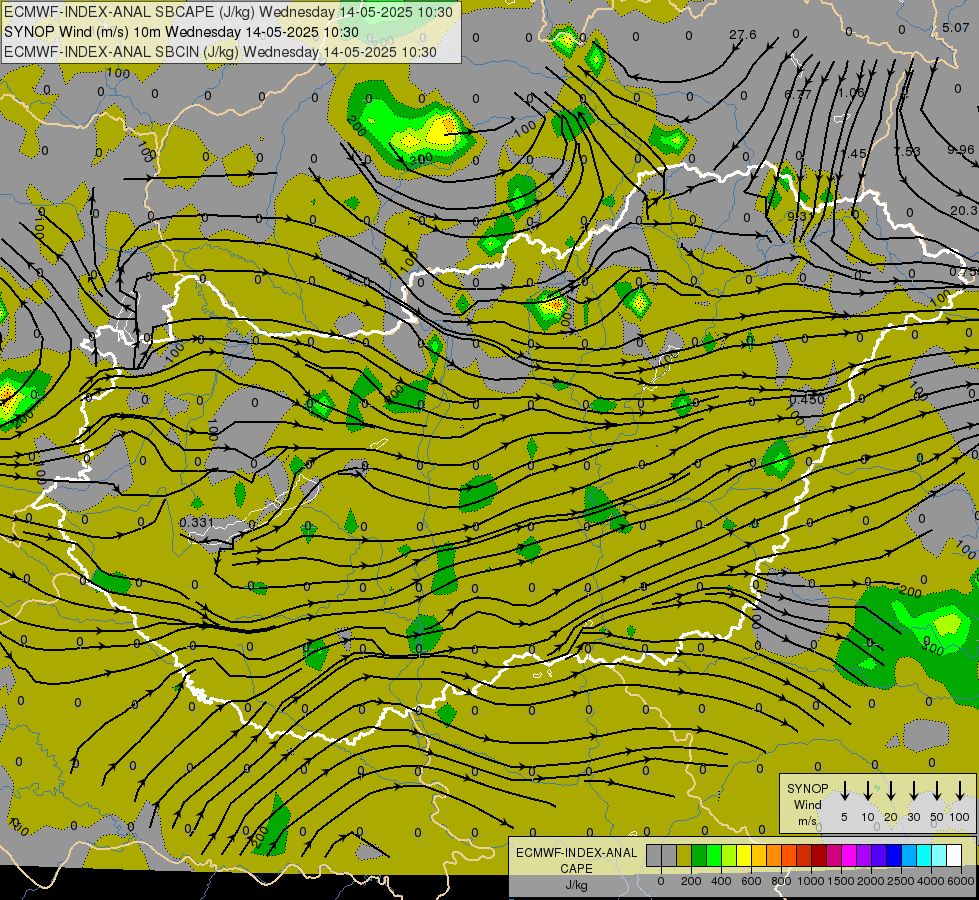Click the wind legend speed label 100
The height and width of the screenshot is (900, 979).
click(960, 817)
